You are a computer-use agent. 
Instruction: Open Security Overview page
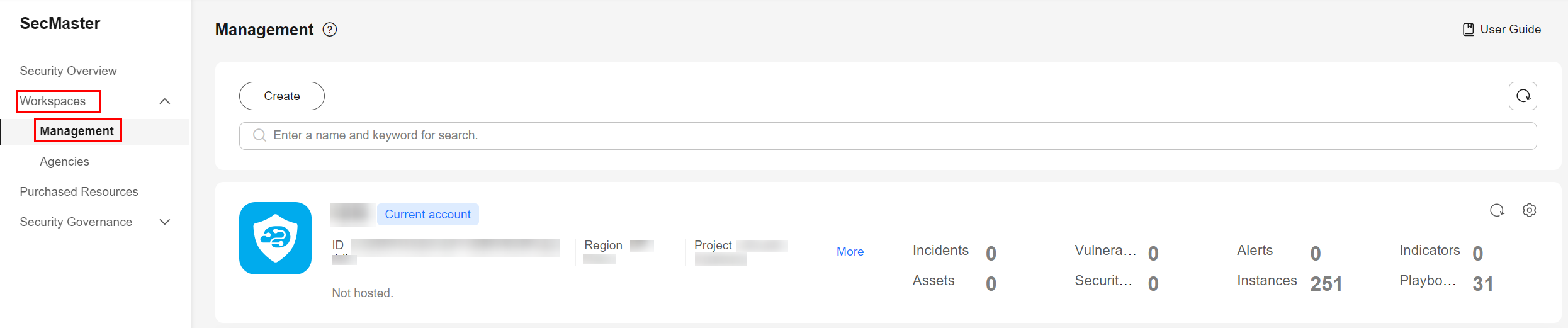pos(68,71)
